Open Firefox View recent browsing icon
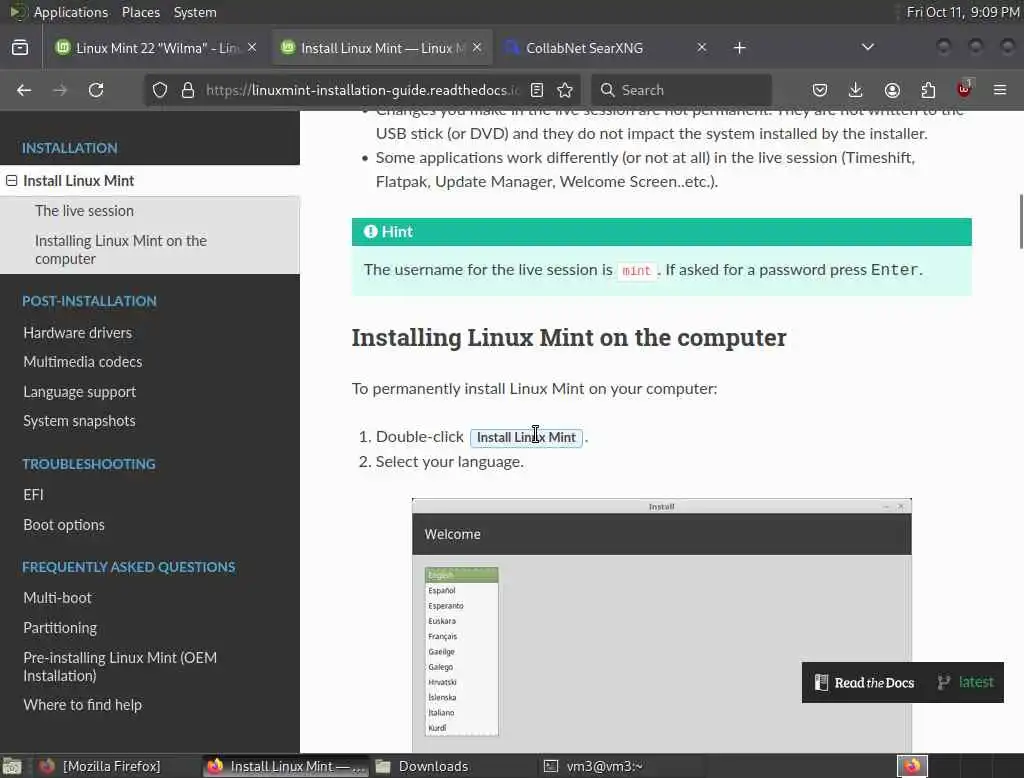This screenshot has height=778, width=1024. [x=20, y=48]
